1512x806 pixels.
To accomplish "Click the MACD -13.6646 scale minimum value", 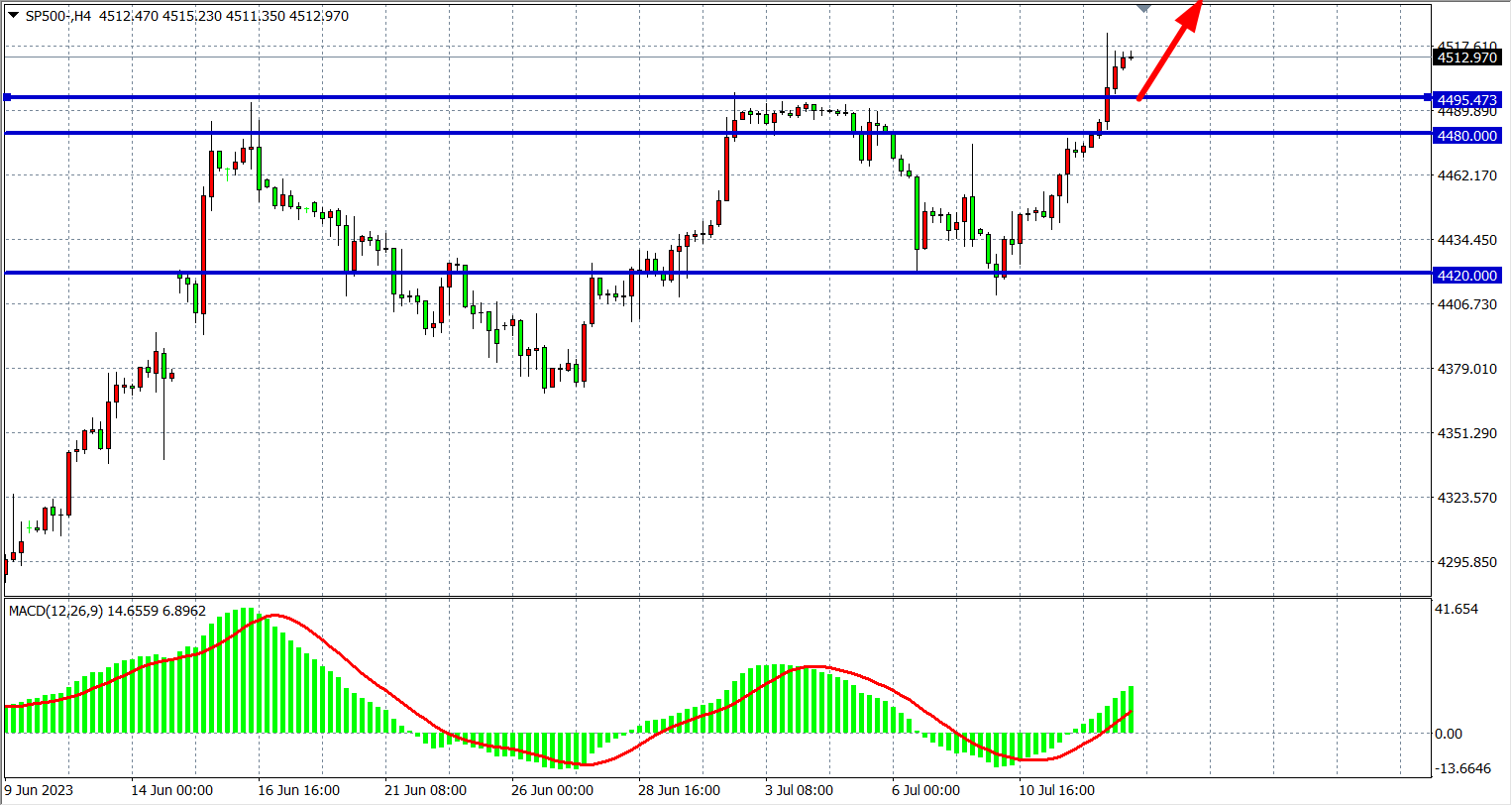I will 1462,768.
